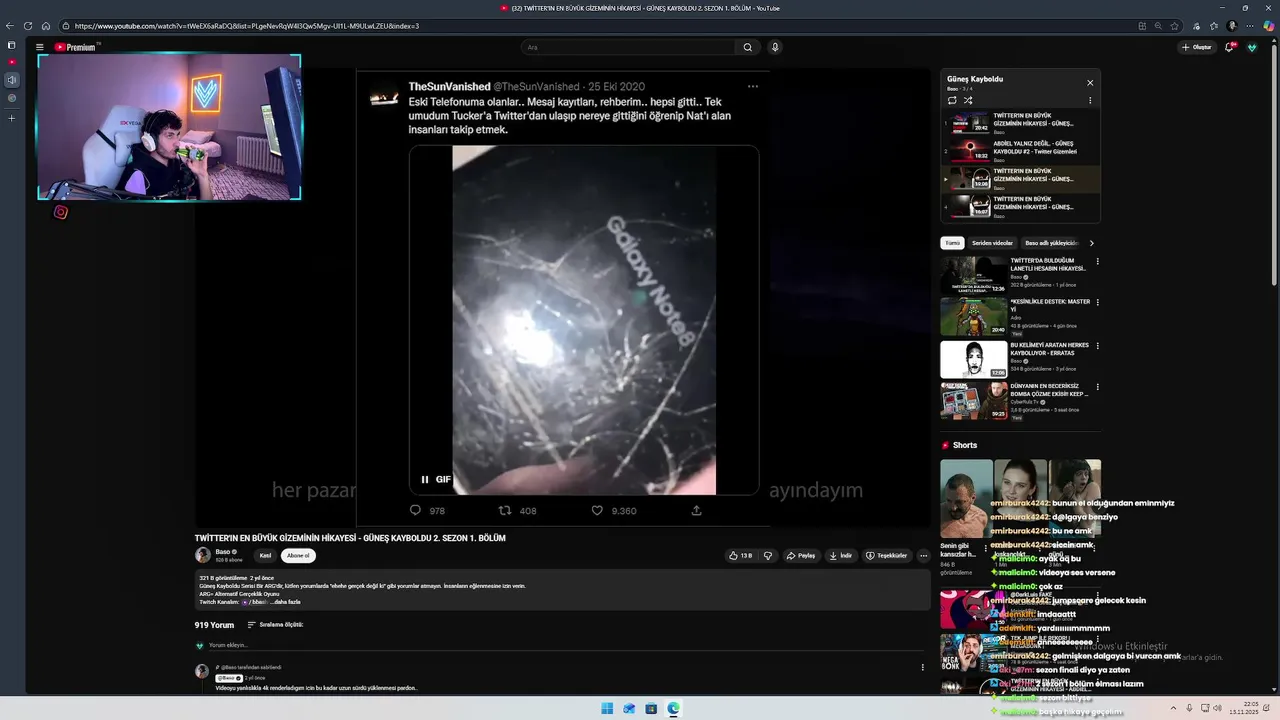Open TWITTER'DA BULDUĞUM LANETLİ HESABIN thumbnail
This screenshot has width=1280, height=720.
pyautogui.click(x=973, y=274)
